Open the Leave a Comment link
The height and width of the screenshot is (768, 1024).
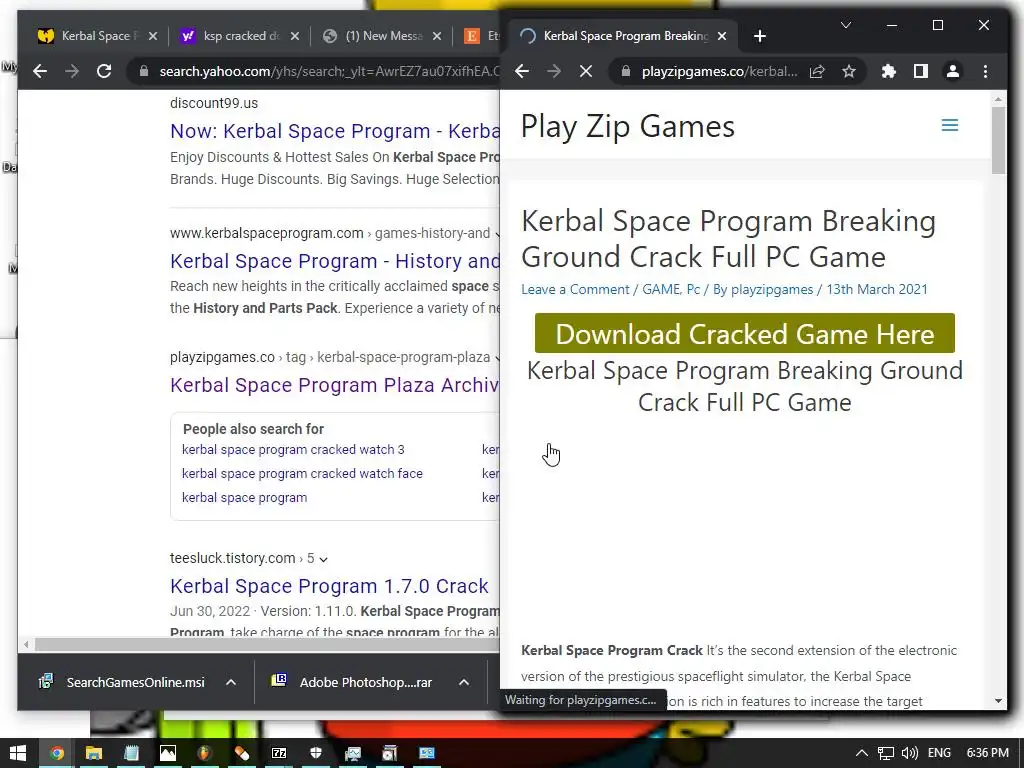(x=575, y=289)
